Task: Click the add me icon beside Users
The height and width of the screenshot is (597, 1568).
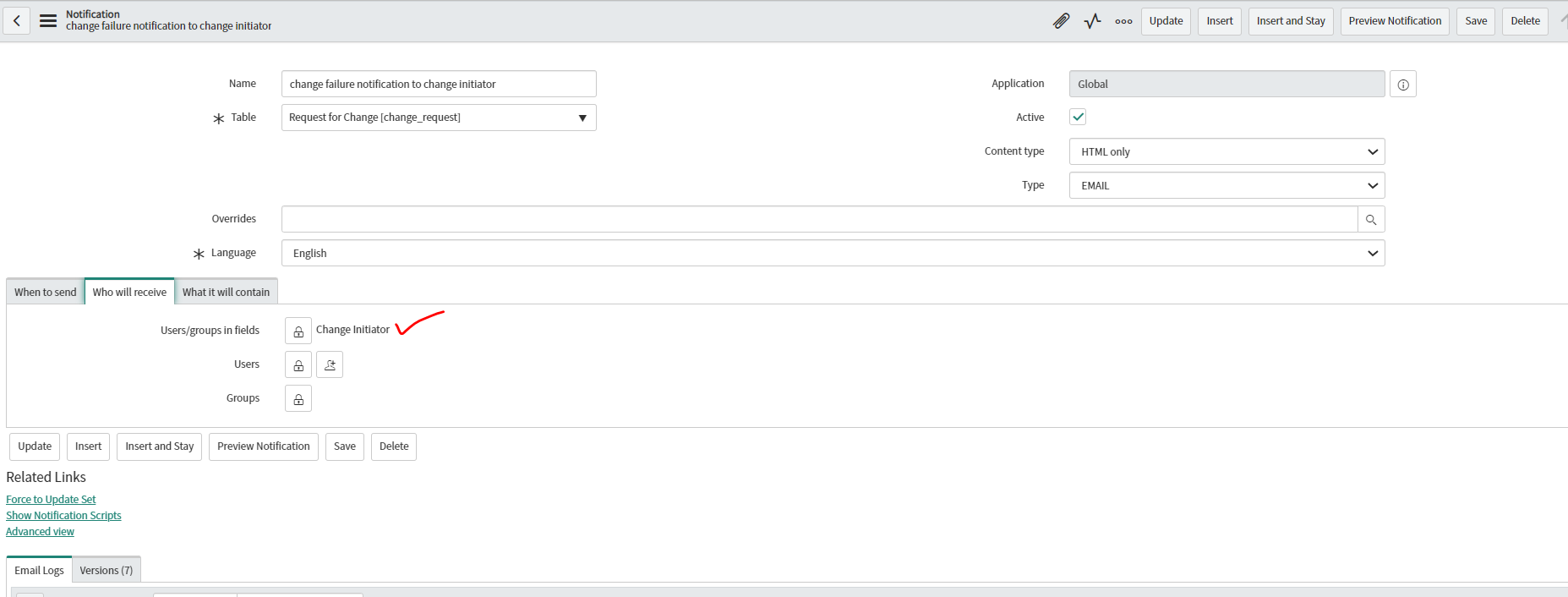Action: pyautogui.click(x=330, y=364)
